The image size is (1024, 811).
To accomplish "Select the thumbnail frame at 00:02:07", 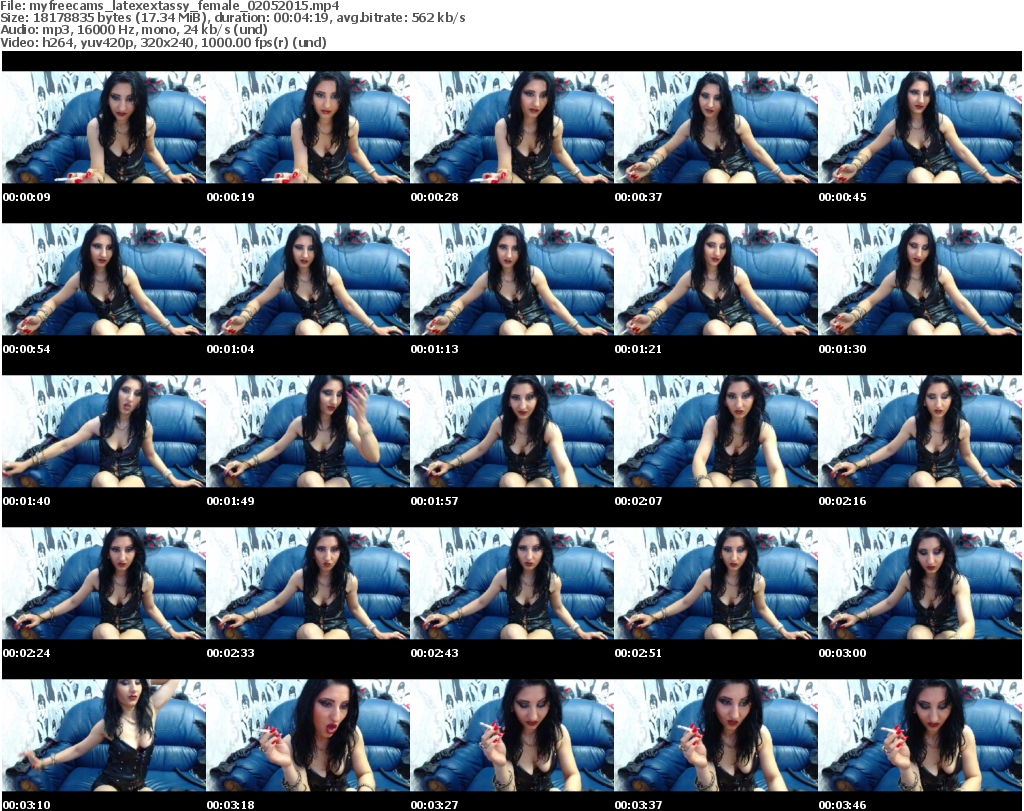I will click(x=716, y=432).
